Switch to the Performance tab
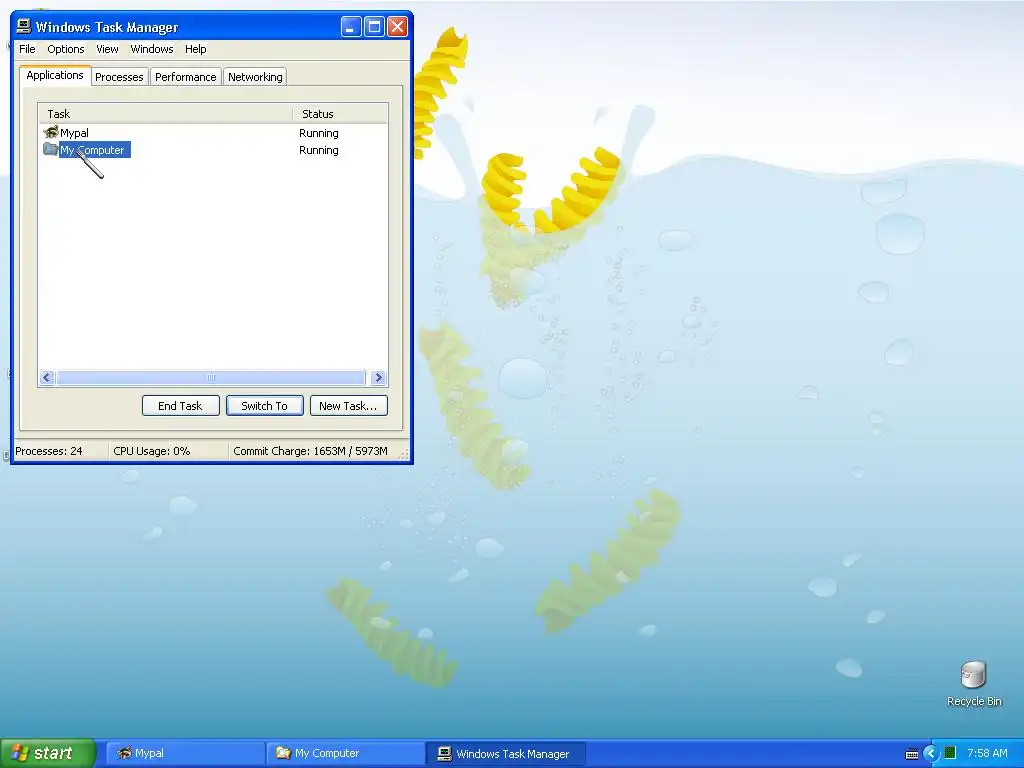 tap(185, 77)
